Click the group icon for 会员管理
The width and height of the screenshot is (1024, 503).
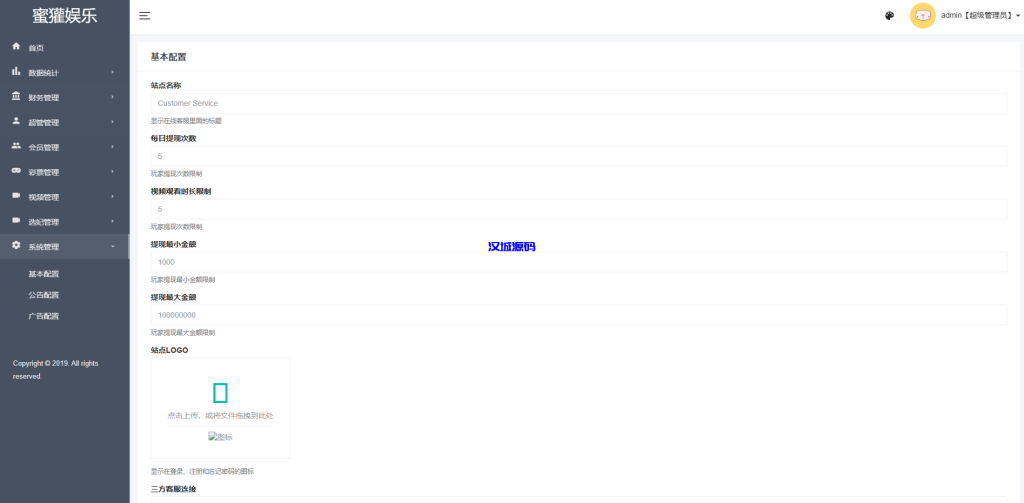click(16, 146)
